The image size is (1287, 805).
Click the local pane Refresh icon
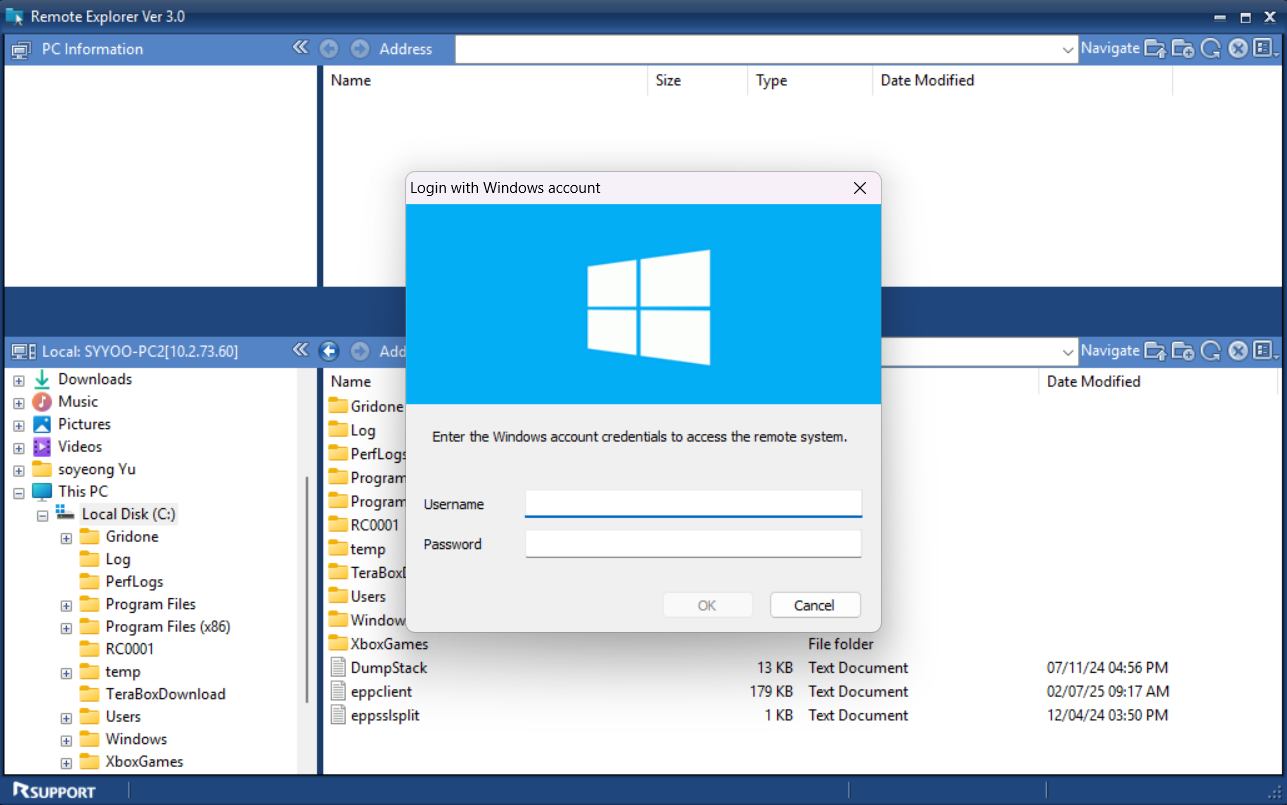1210,351
